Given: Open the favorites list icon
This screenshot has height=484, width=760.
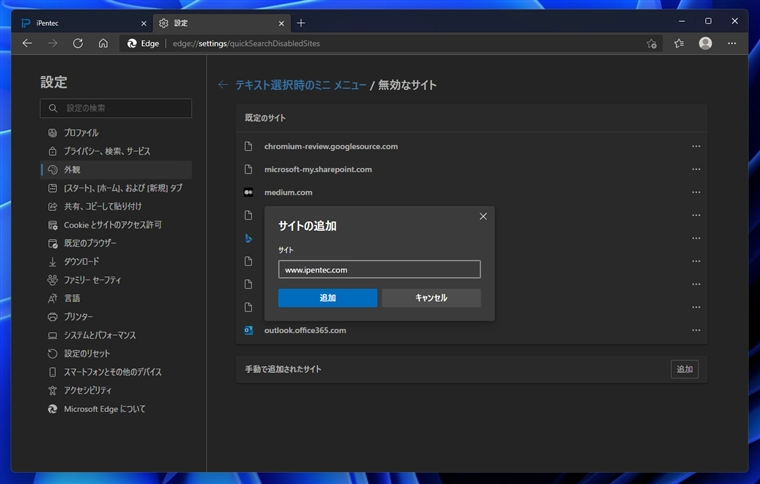Looking at the screenshot, I should [679, 44].
